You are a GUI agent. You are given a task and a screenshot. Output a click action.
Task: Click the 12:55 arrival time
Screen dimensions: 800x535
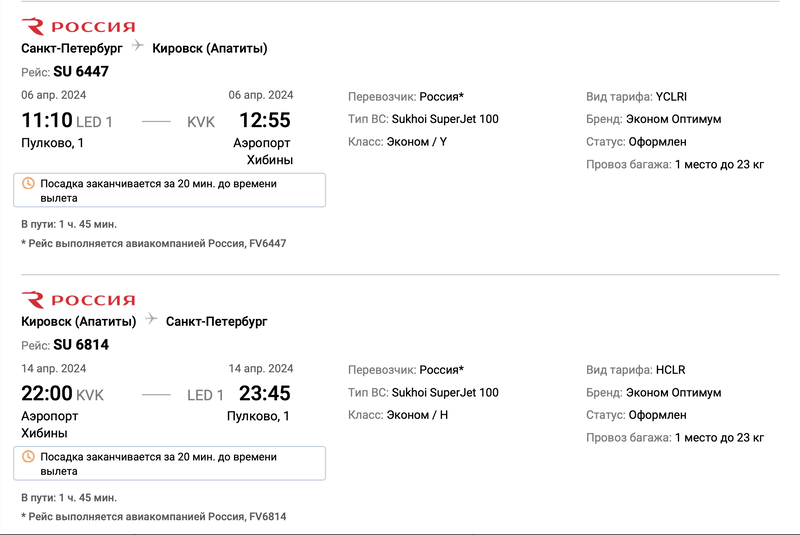(265, 120)
